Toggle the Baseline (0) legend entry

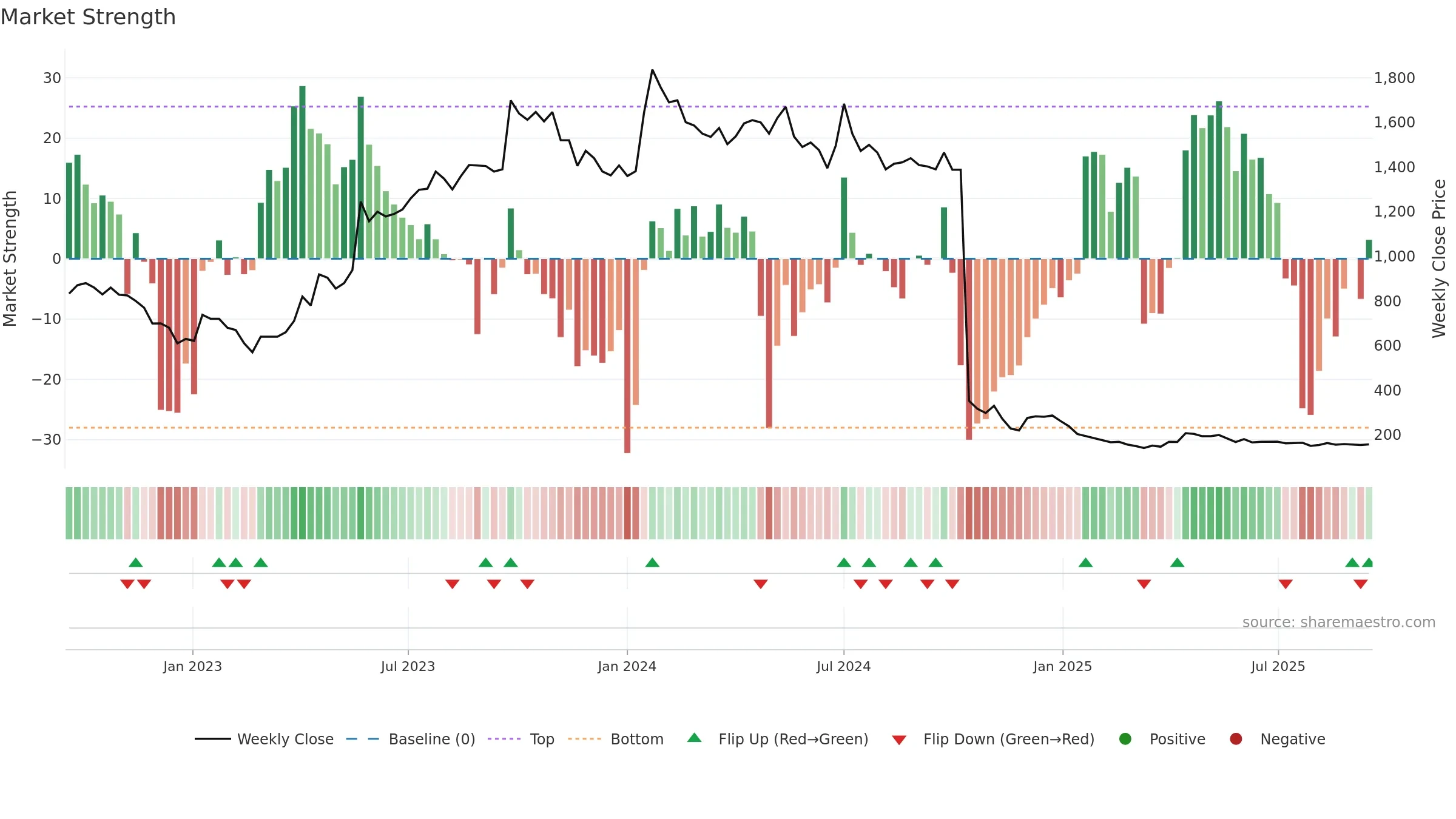tap(411, 739)
